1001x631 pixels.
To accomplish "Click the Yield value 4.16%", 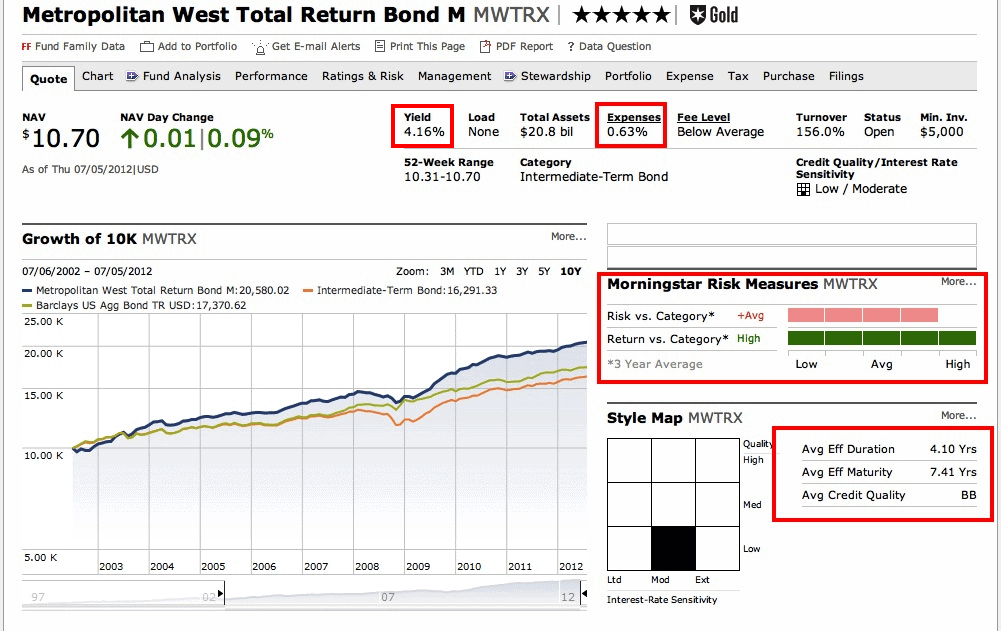I will click(x=424, y=132).
